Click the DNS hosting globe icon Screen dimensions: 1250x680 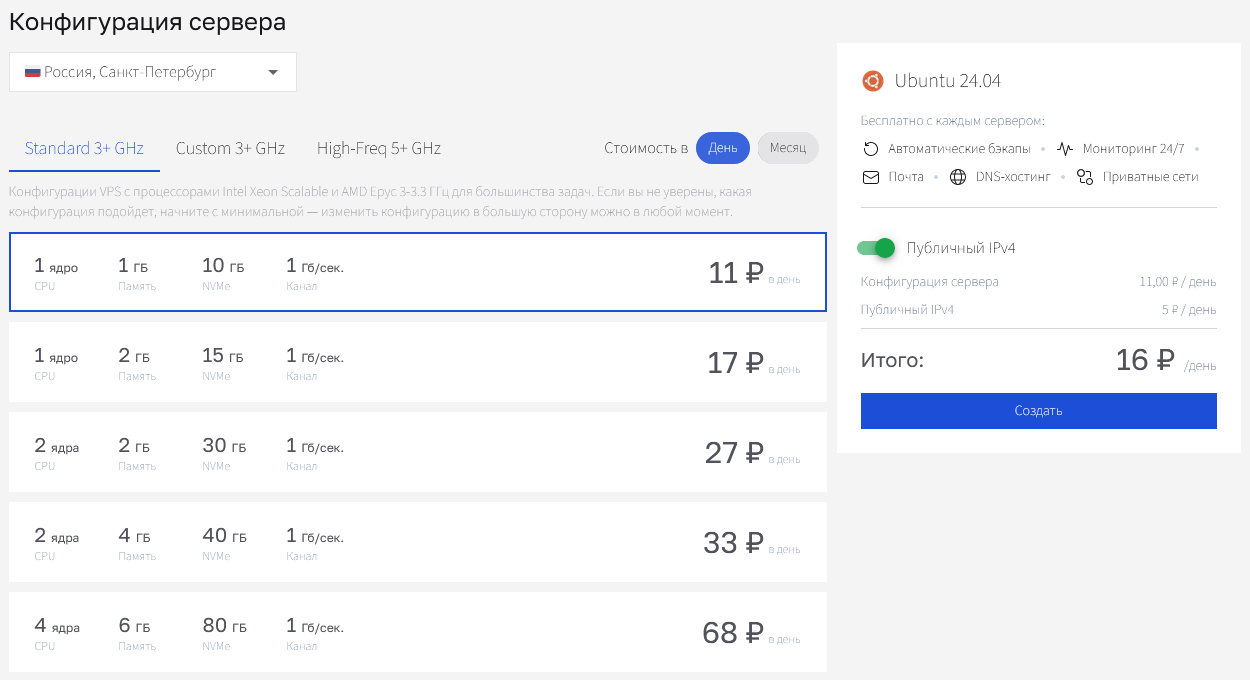coord(958,177)
